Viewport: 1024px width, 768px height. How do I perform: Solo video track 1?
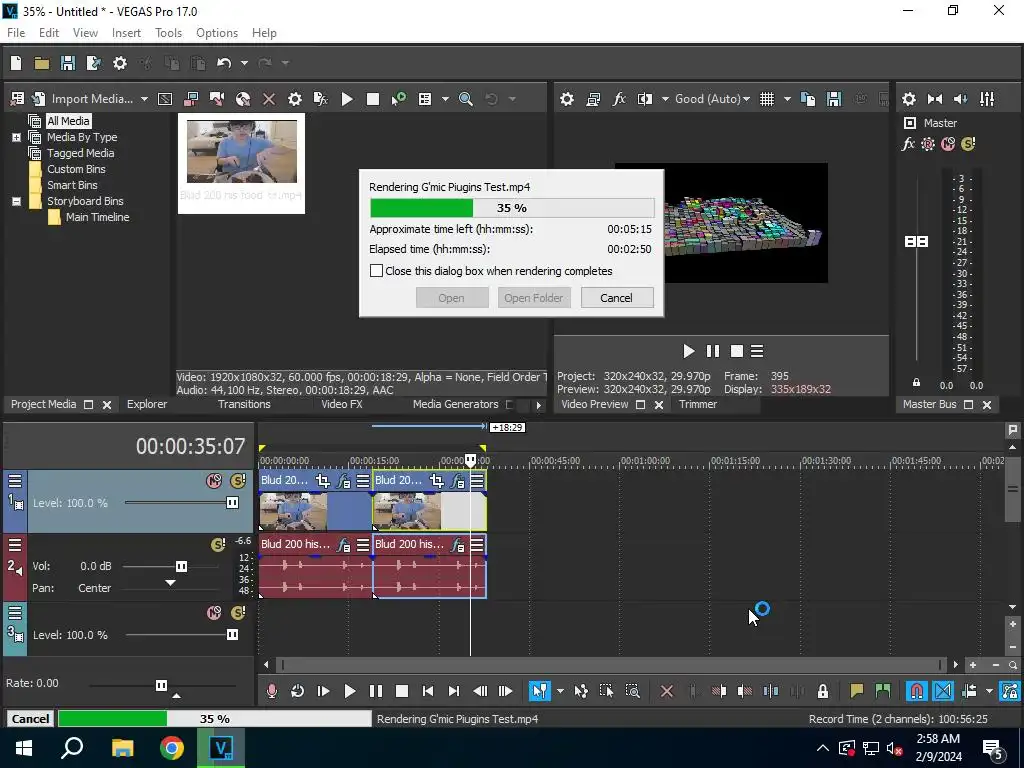pyautogui.click(x=238, y=481)
